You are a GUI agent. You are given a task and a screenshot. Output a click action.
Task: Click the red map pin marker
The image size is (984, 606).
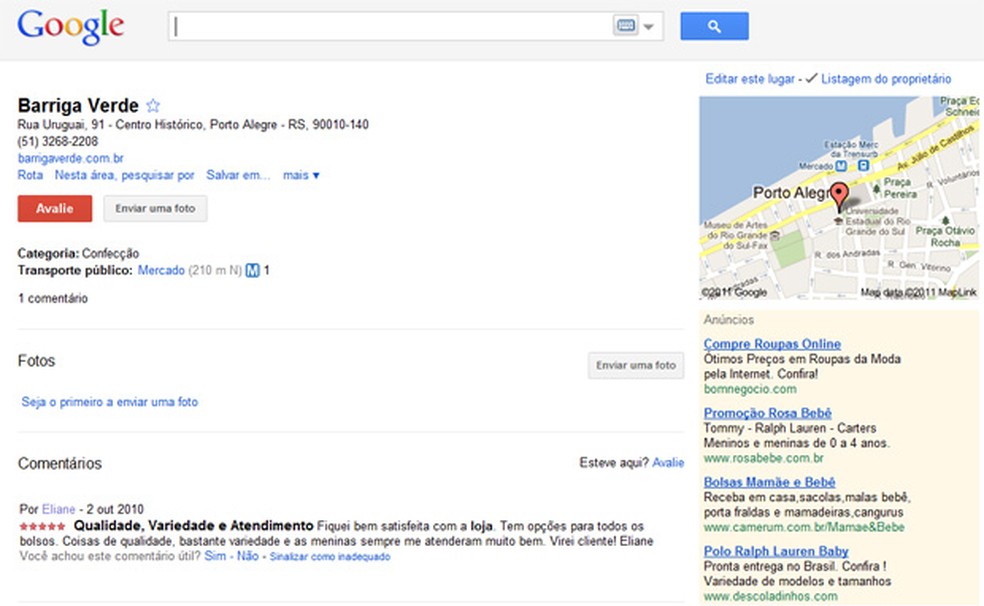click(839, 195)
